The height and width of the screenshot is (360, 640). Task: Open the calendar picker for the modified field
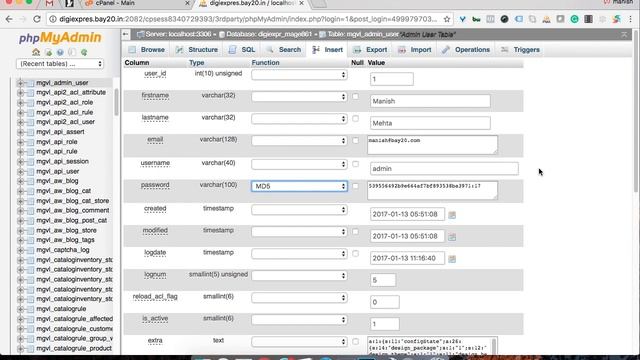pyautogui.click(x=452, y=237)
